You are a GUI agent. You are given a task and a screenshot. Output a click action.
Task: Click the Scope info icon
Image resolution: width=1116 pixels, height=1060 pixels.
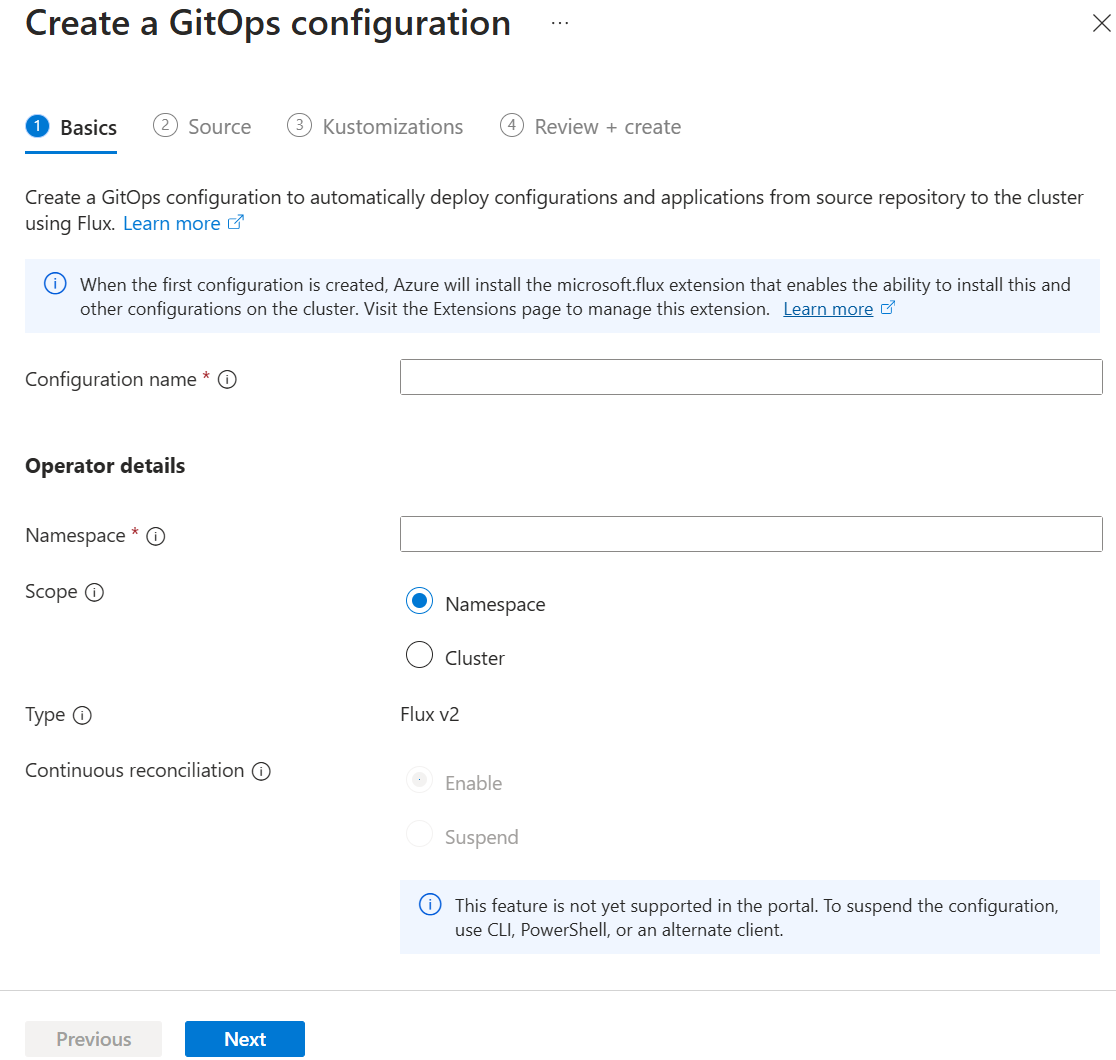94,592
